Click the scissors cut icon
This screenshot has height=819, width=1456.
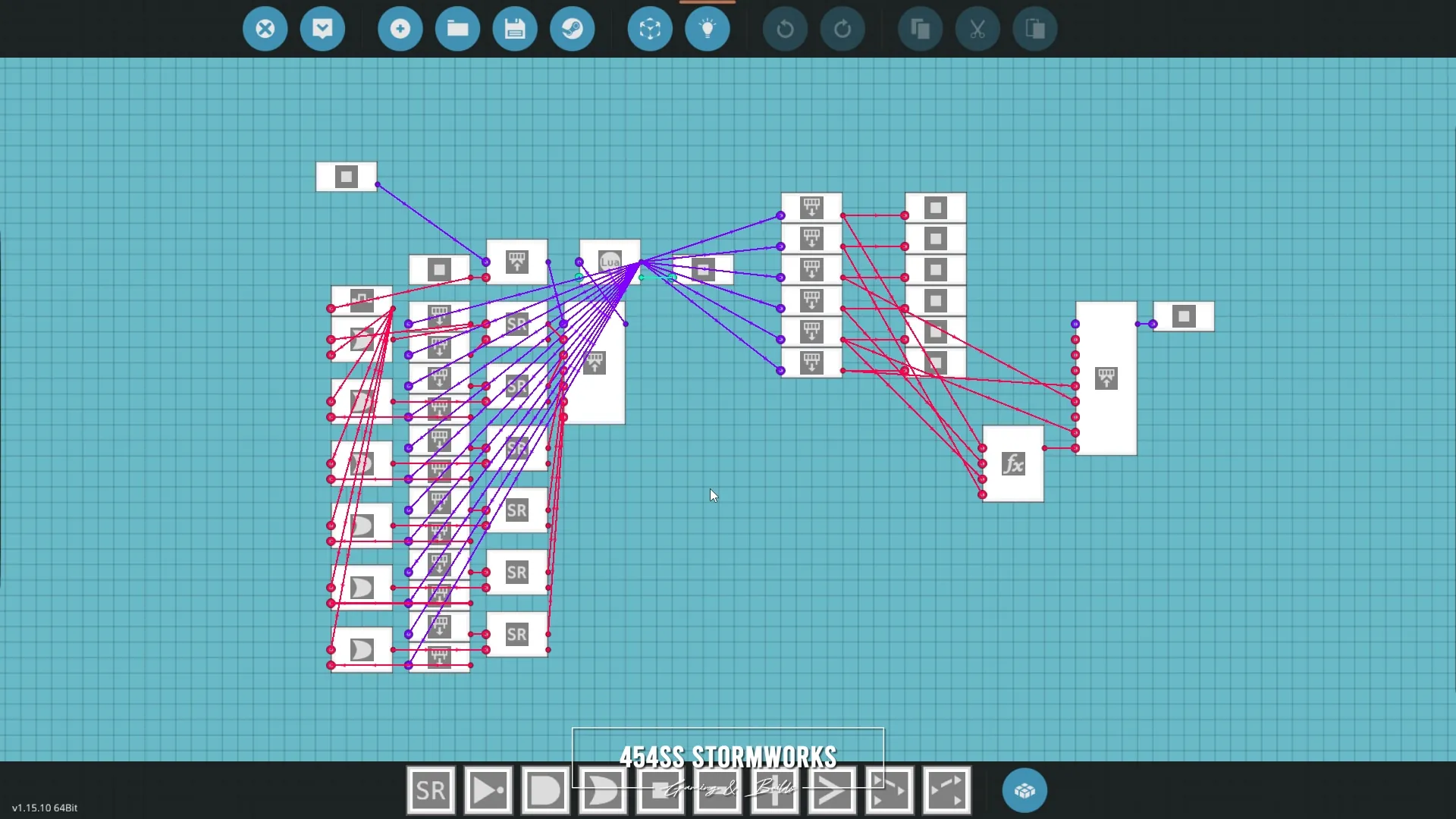pos(977,29)
